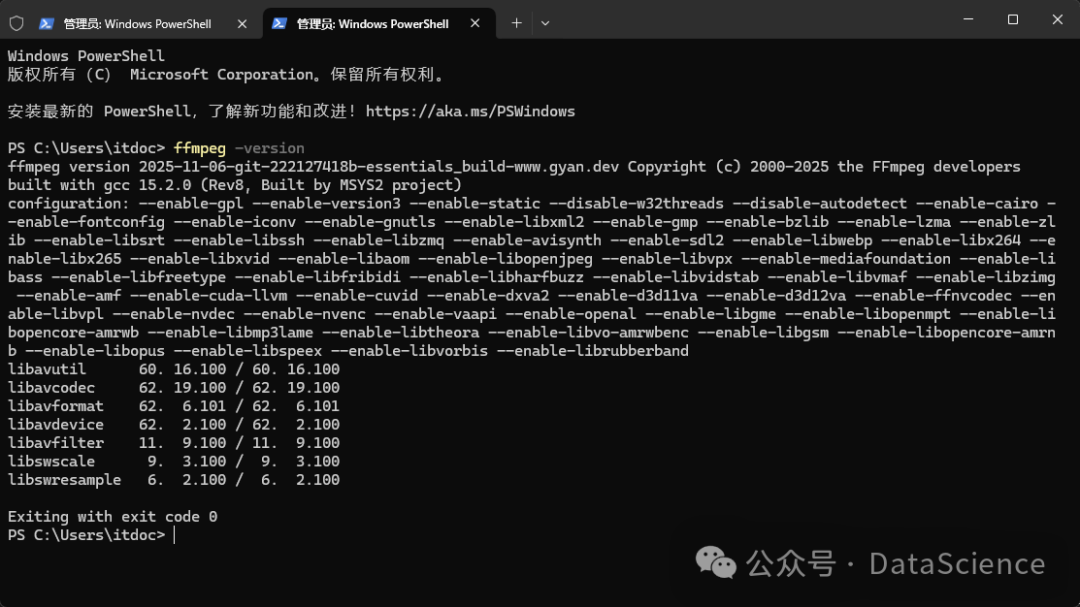Click 'built with gcc 15.2.0' line
This screenshot has height=607, width=1080.
click(x=234, y=185)
